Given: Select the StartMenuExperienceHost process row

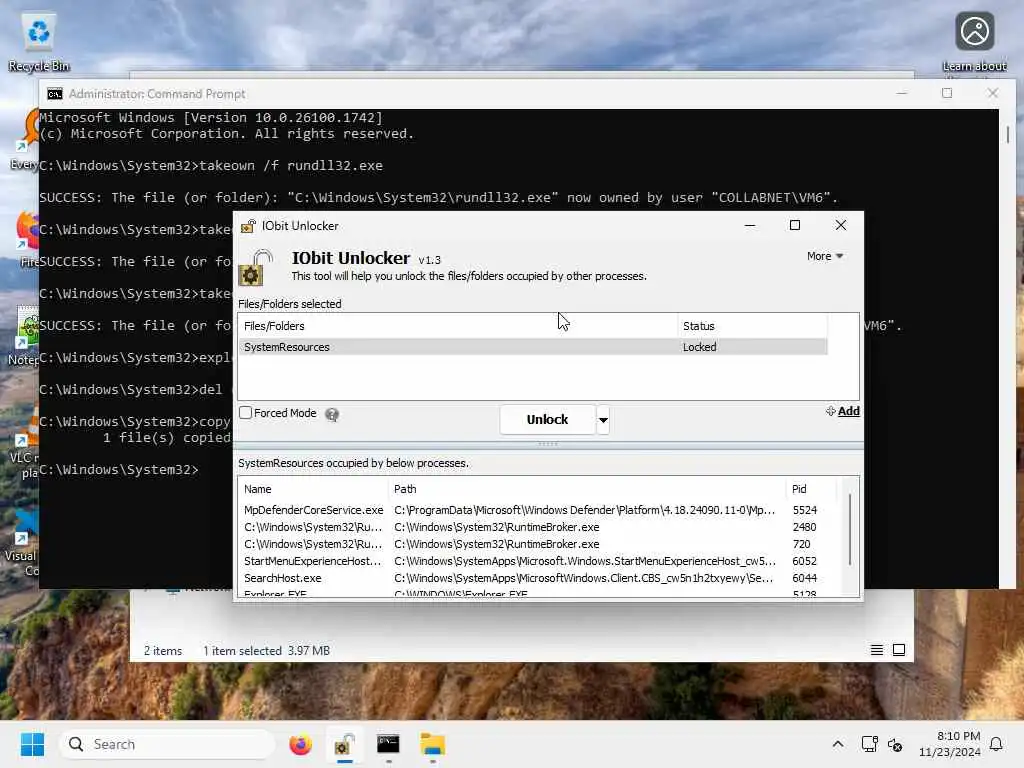Looking at the screenshot, I should [537, 561].
